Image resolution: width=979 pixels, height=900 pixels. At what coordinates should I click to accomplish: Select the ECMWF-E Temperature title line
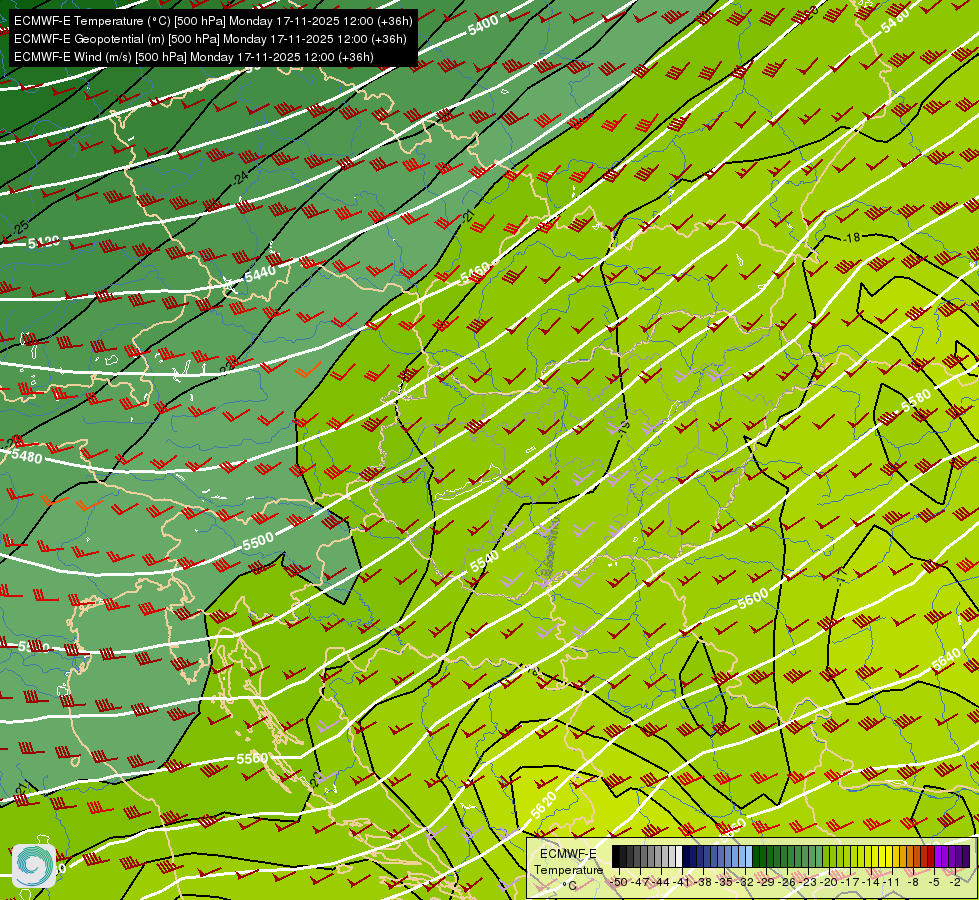pyautogui.click(x=213, y=21)
